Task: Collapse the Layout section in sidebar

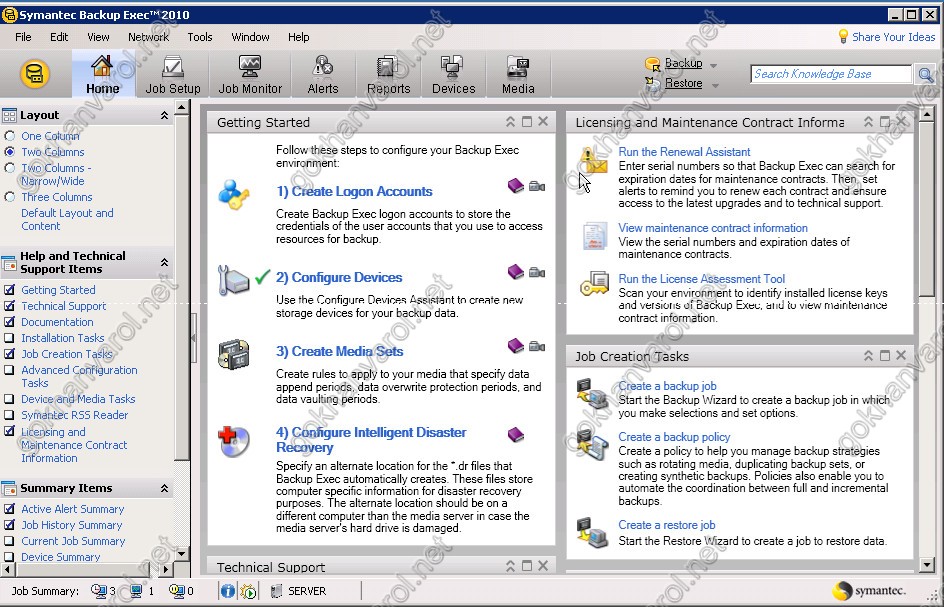Action: (x=164, y=115)
